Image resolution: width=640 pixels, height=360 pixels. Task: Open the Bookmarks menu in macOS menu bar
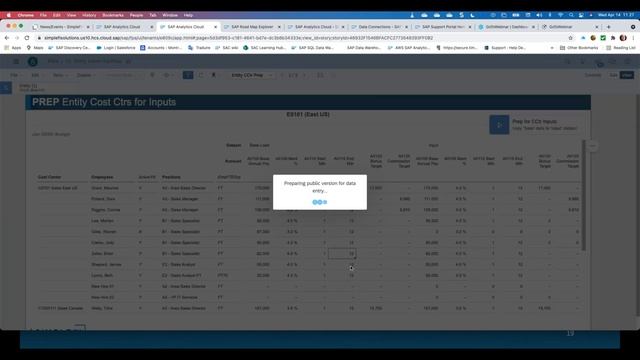point(113,15)
